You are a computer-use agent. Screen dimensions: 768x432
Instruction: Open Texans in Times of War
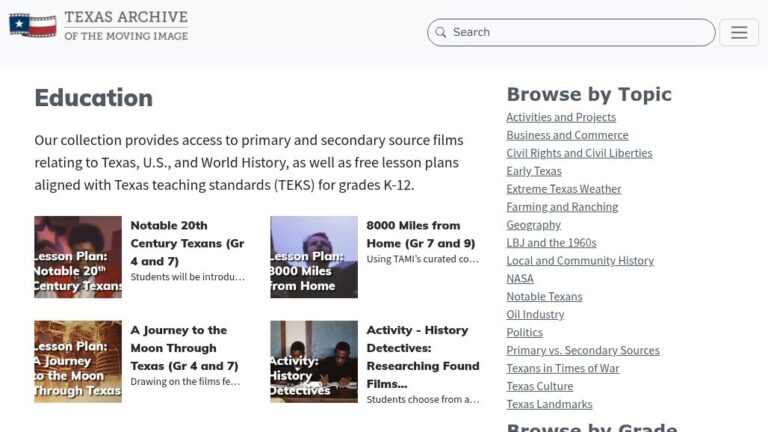point(563,368)
